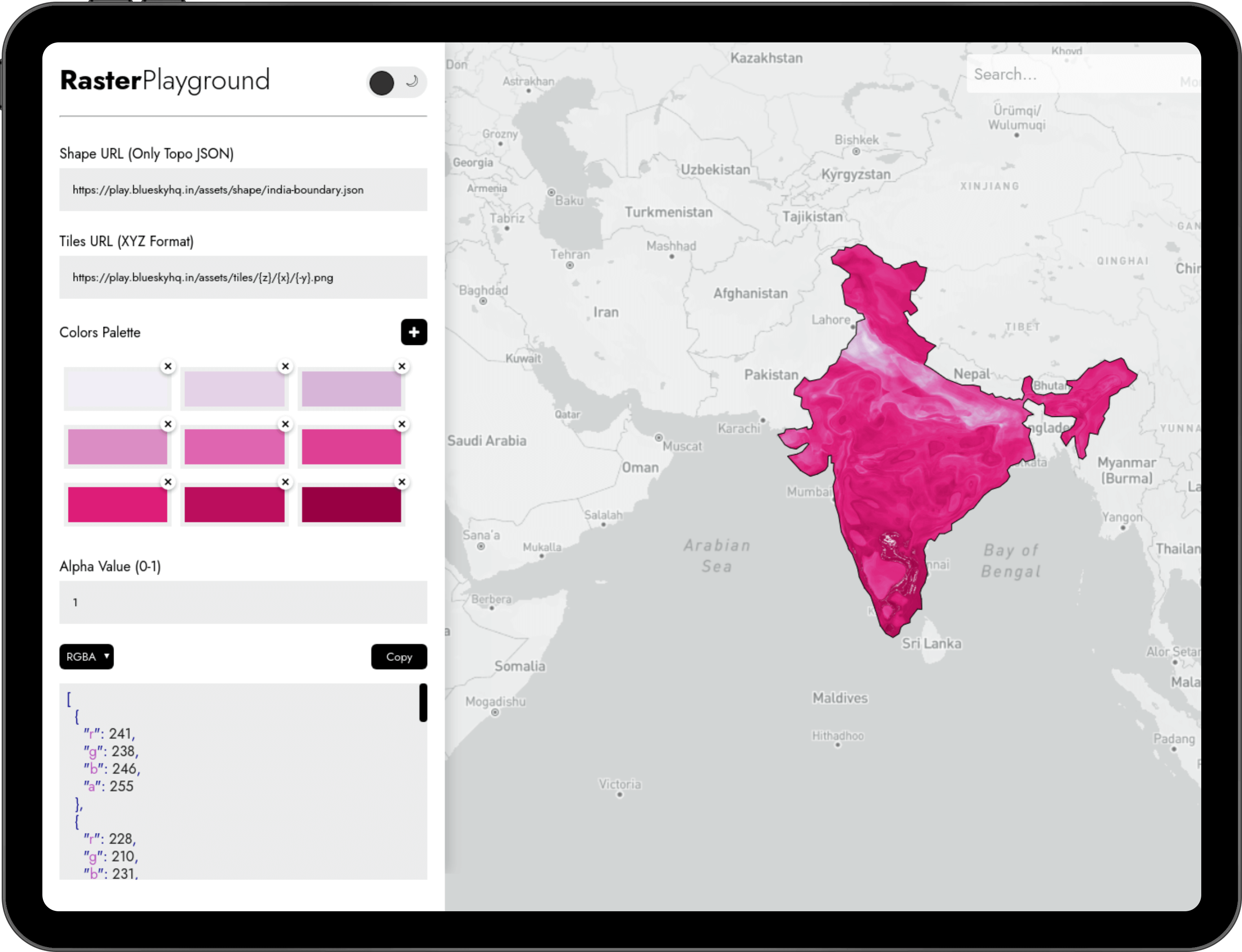1242x952 pixels.
Task: Remove the hot pink bottom-left swatch
Action: point(168,482)
